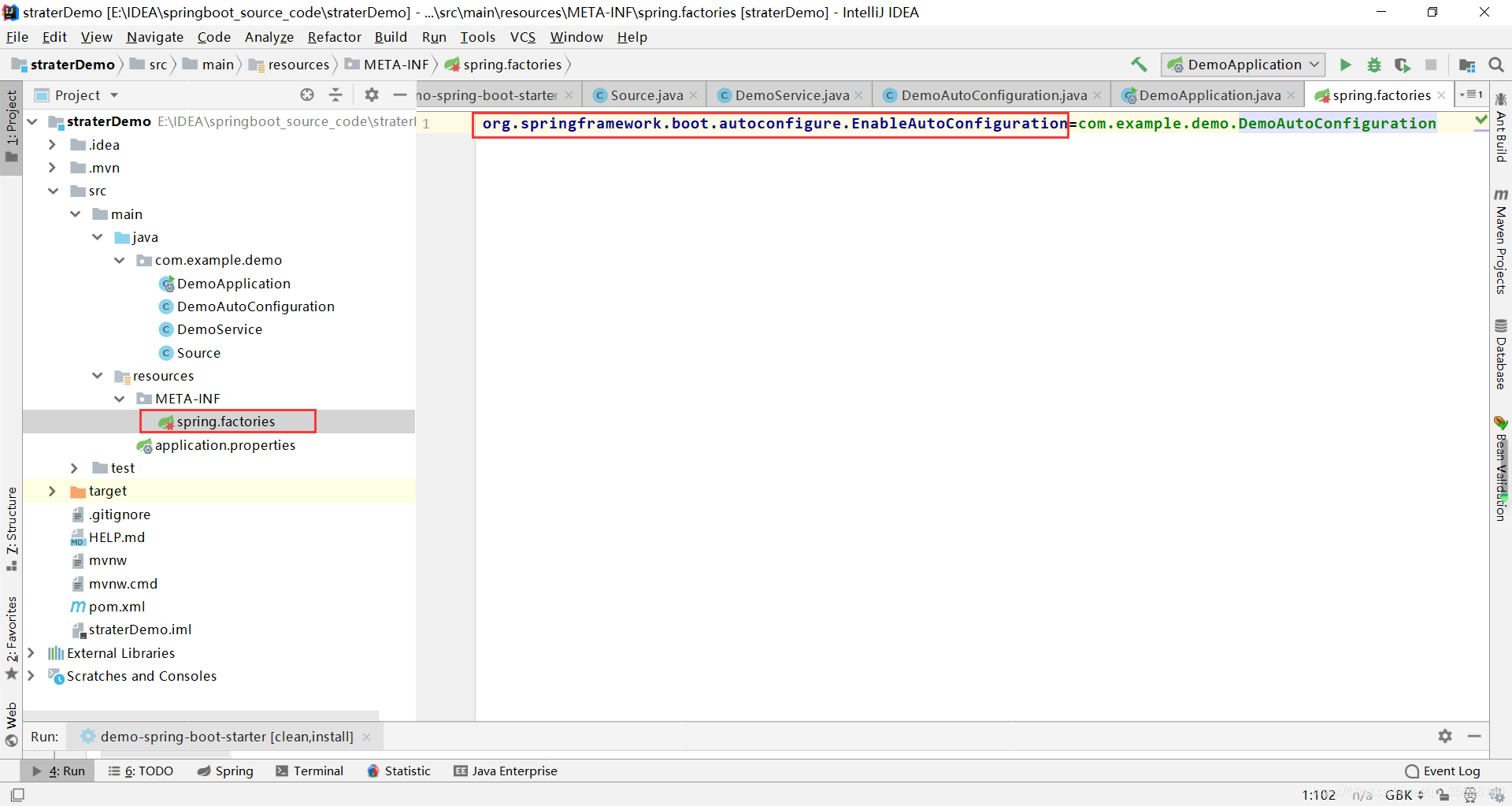Expand the target folder
Viewport: 1512px width, 806px height.
(52, 491)
